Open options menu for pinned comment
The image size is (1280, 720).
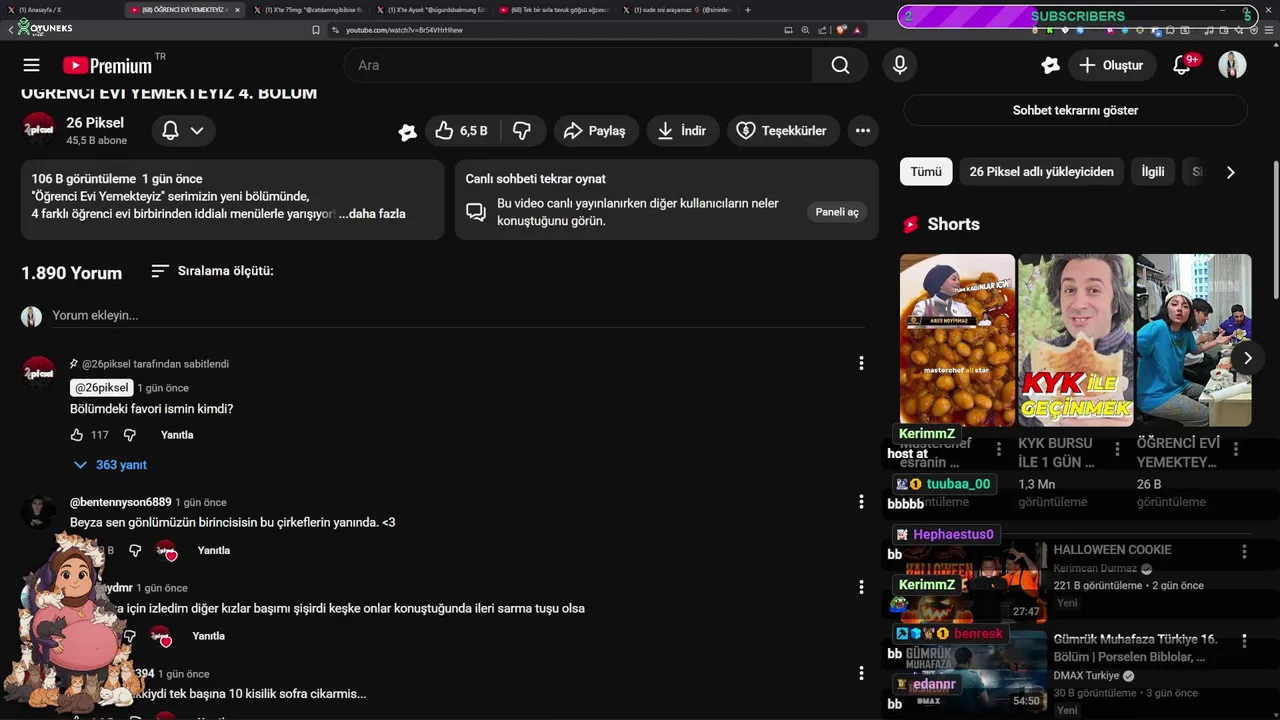(x=861, y=363)
